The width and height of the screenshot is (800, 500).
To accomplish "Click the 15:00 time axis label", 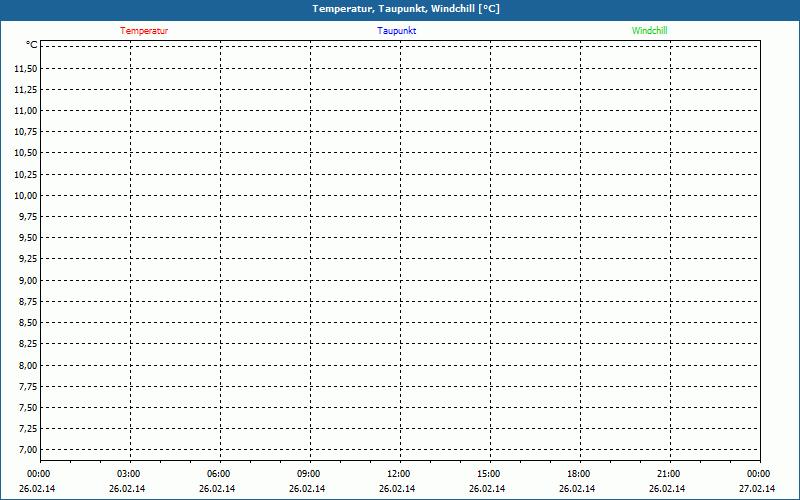I will [489, 474].
